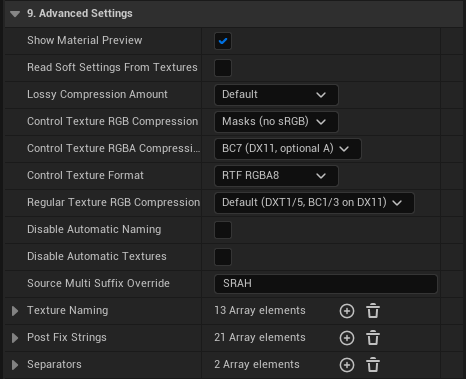Remove all Separators array elements

pos(373,365)
